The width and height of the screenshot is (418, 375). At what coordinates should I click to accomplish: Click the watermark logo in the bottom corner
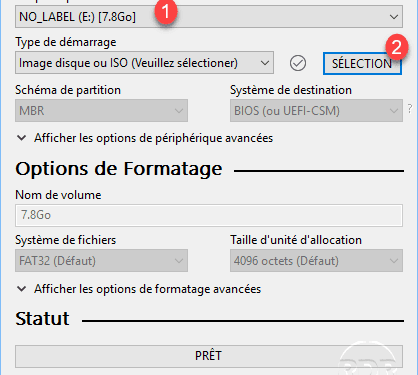tap(368, 358)
